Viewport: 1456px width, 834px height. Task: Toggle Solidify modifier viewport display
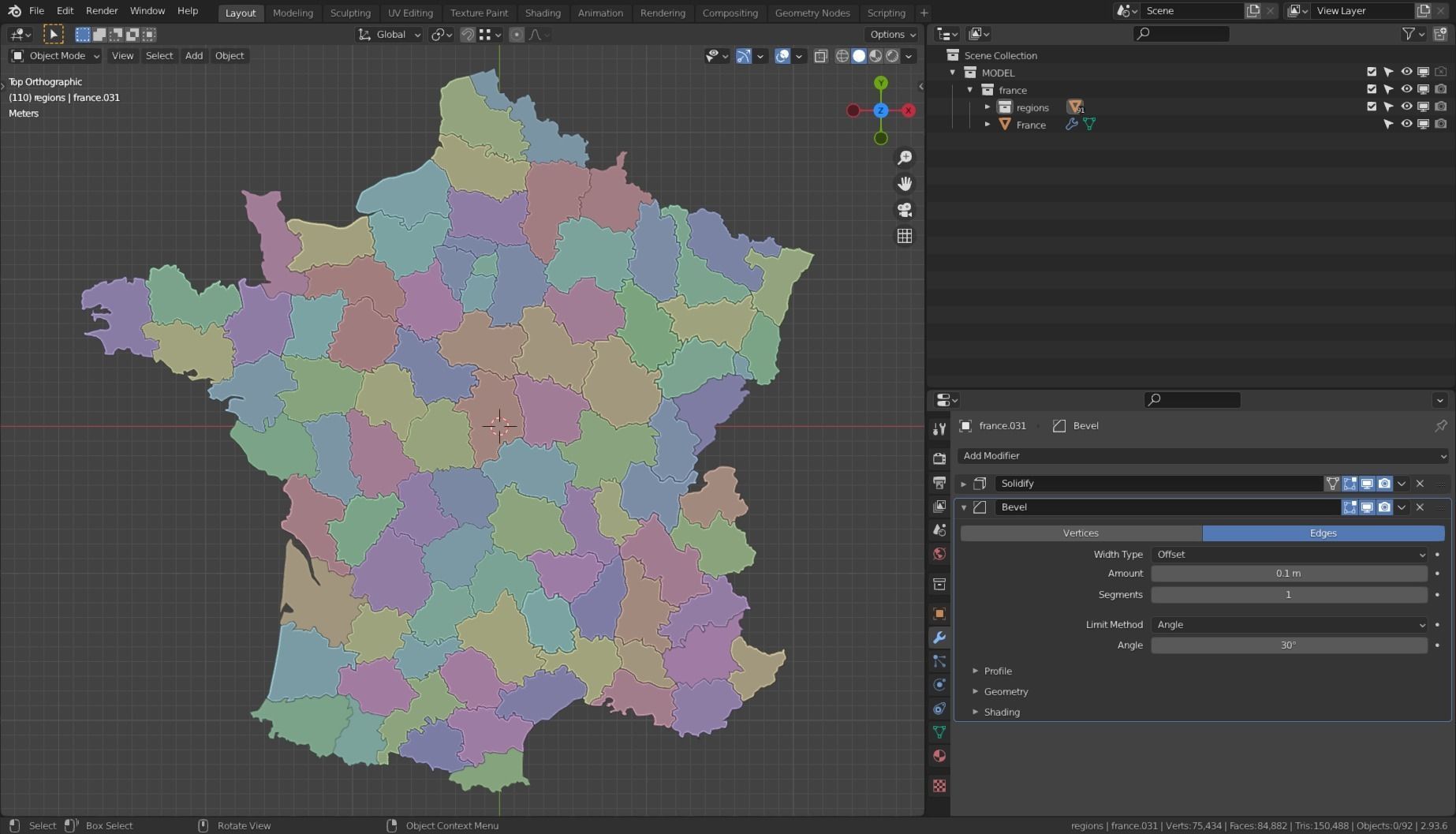click(1367, 484)
